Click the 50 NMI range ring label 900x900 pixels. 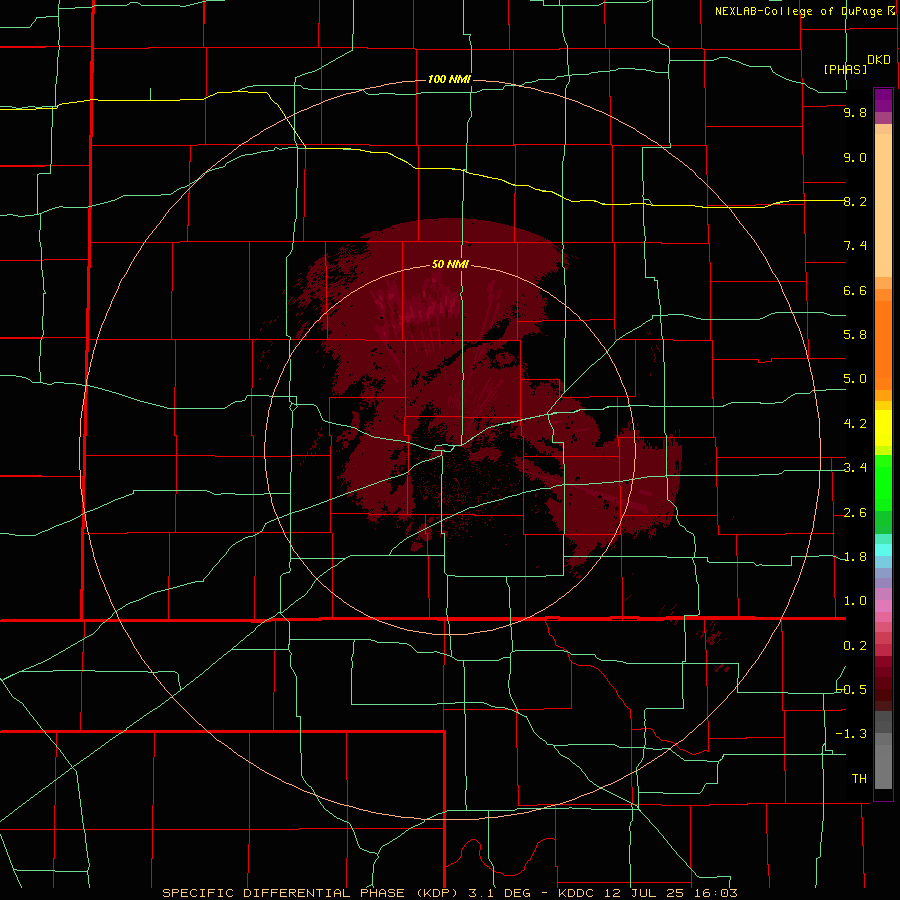pos(450,264)
